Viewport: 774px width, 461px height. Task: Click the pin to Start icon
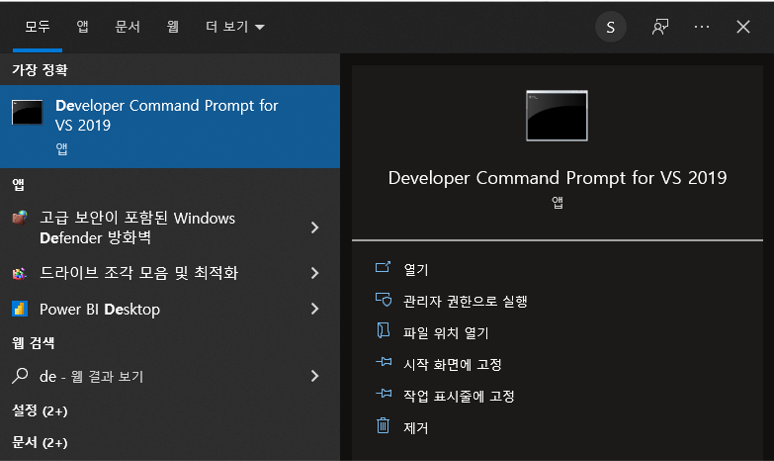[384, 362]
